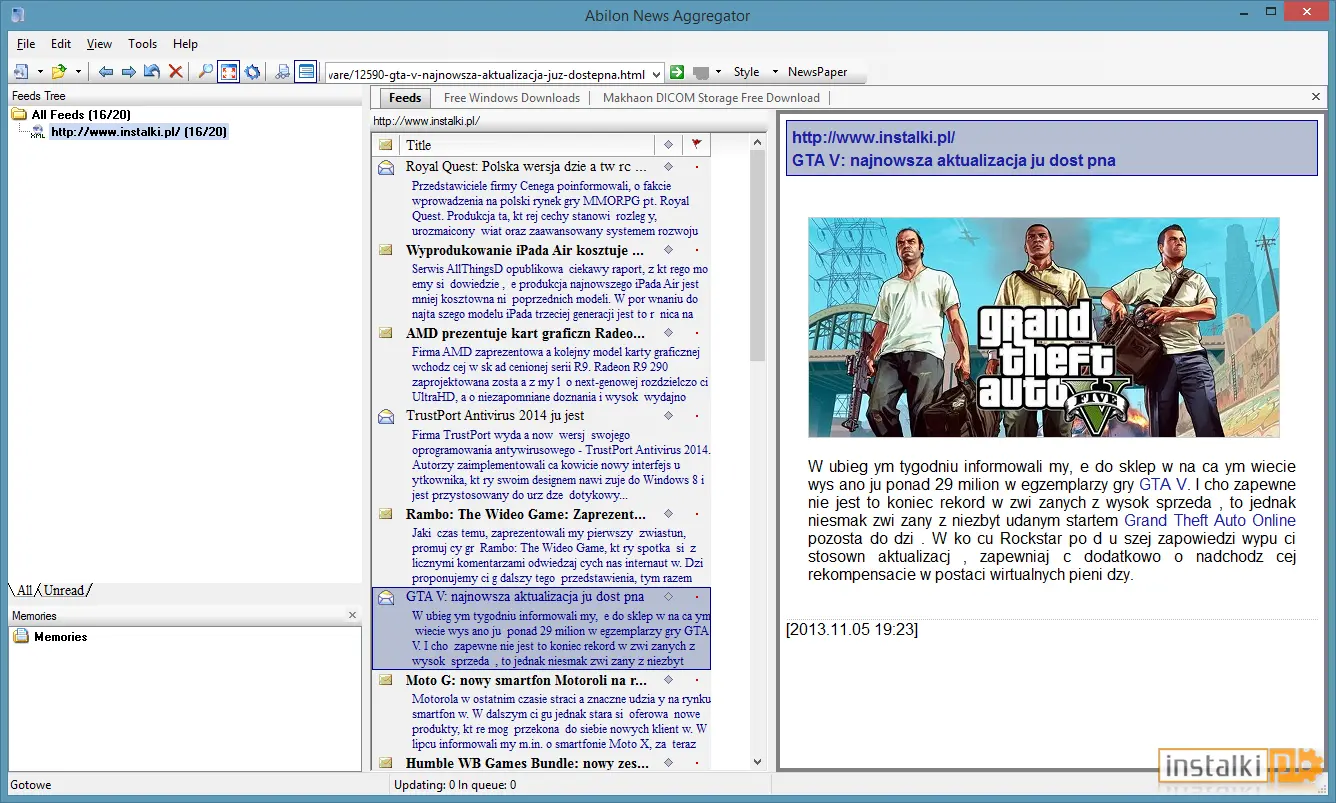Viewport: 1336px width, 803px height.
Task: Click the URL address field
Action: coord(487,73)
